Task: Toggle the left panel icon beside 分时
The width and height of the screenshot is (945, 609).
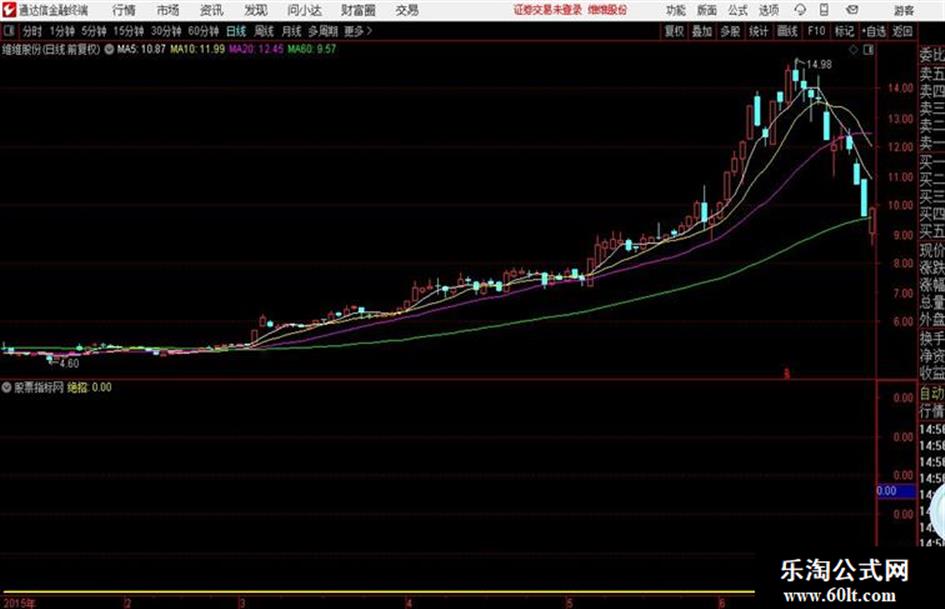Action: click(9, 31)
